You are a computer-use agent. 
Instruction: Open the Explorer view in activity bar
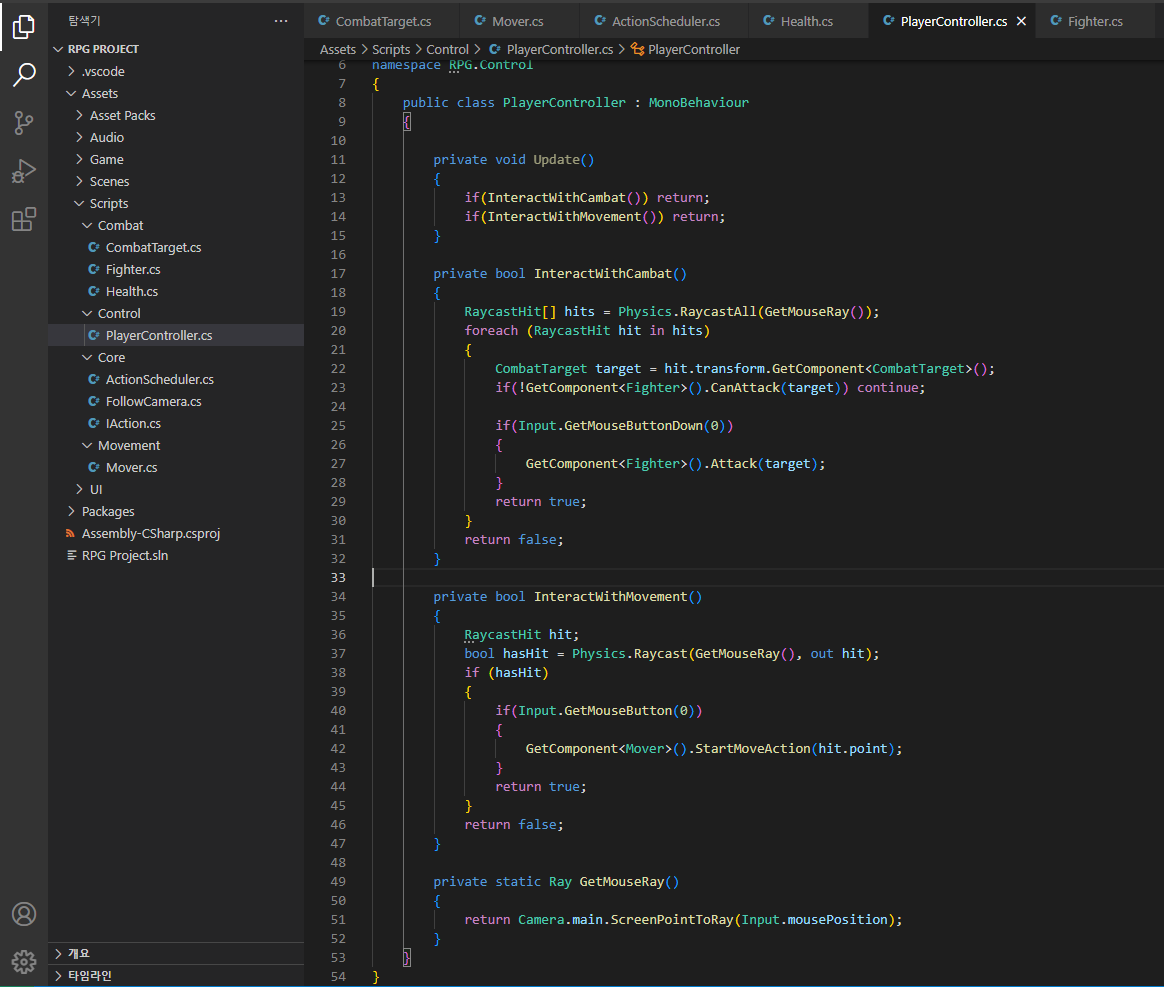click(x=24, y=27)
